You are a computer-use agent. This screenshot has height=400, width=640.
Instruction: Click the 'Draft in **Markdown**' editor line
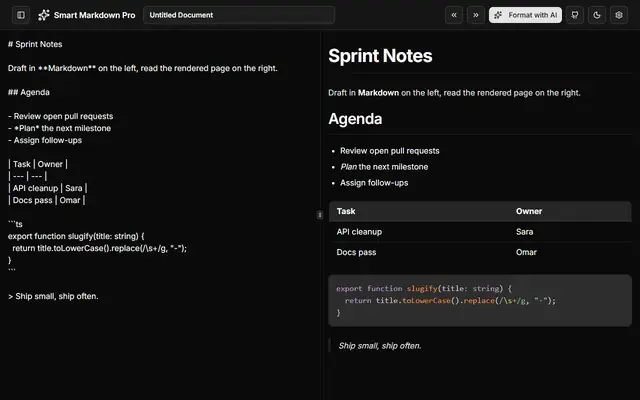click(x=142, y=68)
